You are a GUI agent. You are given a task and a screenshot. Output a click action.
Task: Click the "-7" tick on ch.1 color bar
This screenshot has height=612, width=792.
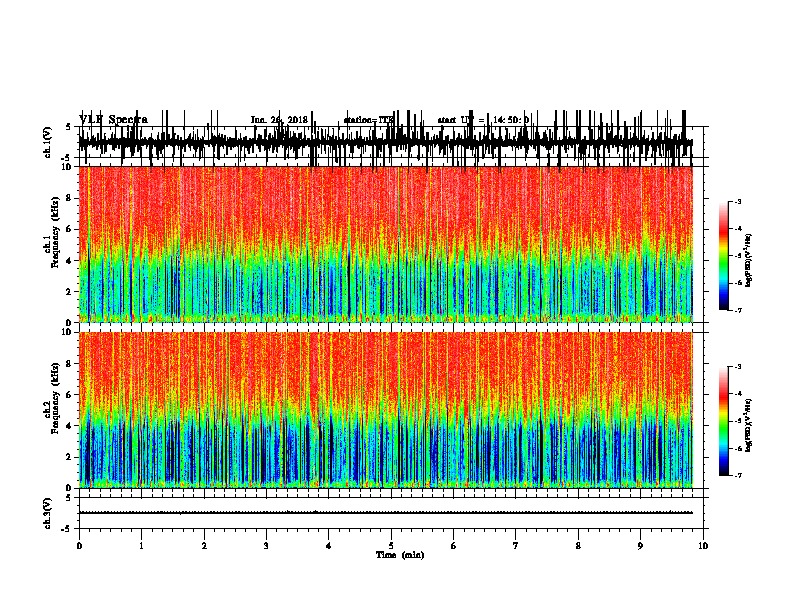(738, 310)
